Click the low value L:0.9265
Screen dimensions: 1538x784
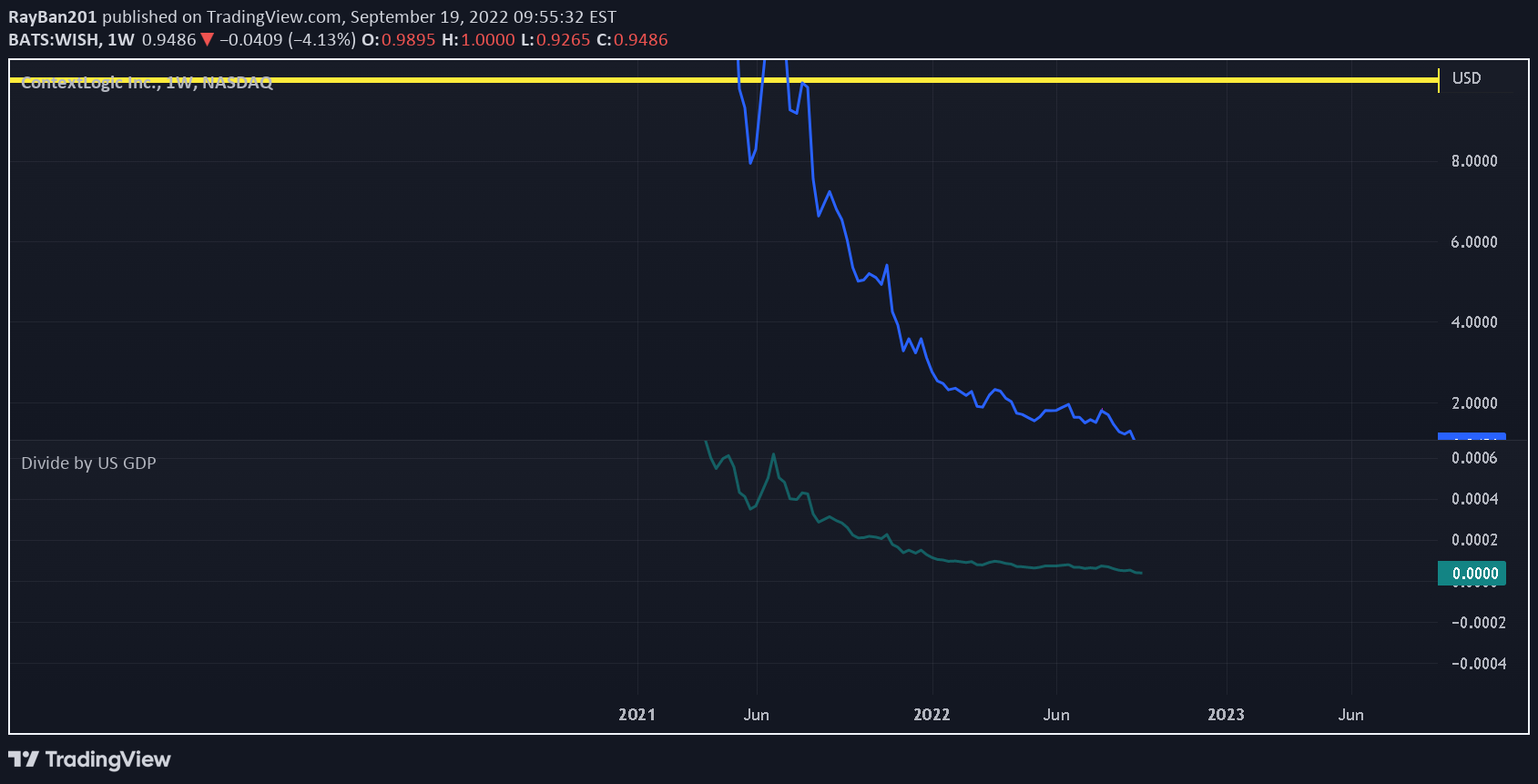pos(555,40)
